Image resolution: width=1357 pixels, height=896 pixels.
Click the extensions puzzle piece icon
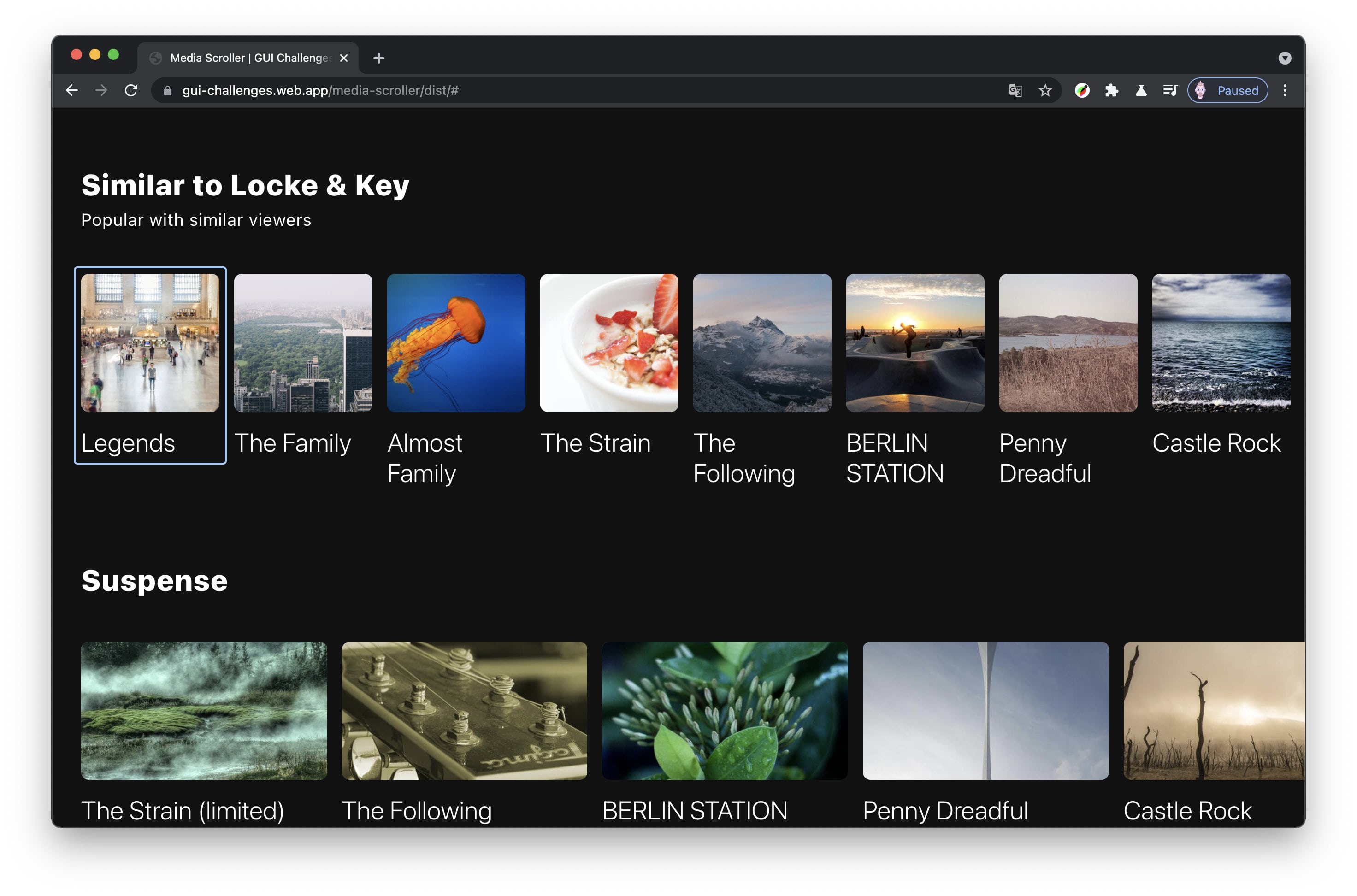[1113, 90]
